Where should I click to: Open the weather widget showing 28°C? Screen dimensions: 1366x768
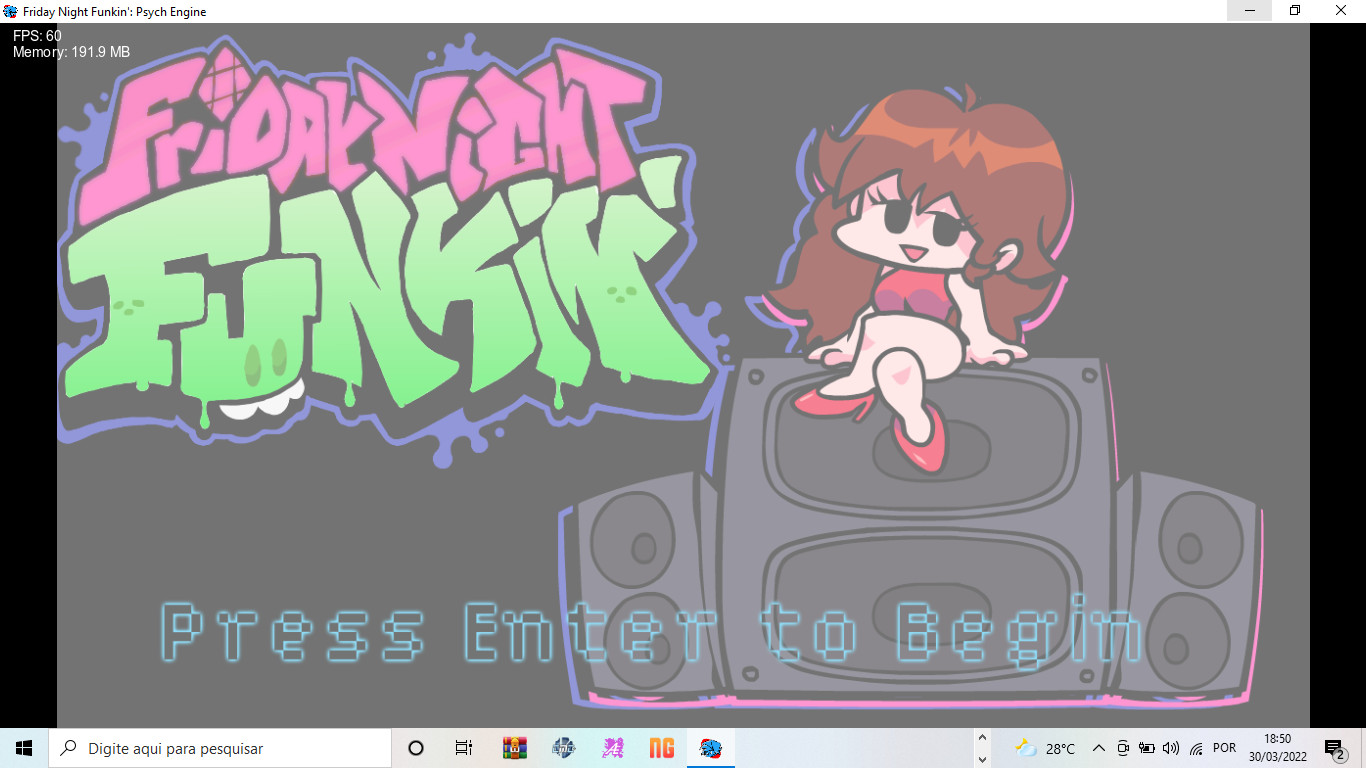[x=1045, y=748]
